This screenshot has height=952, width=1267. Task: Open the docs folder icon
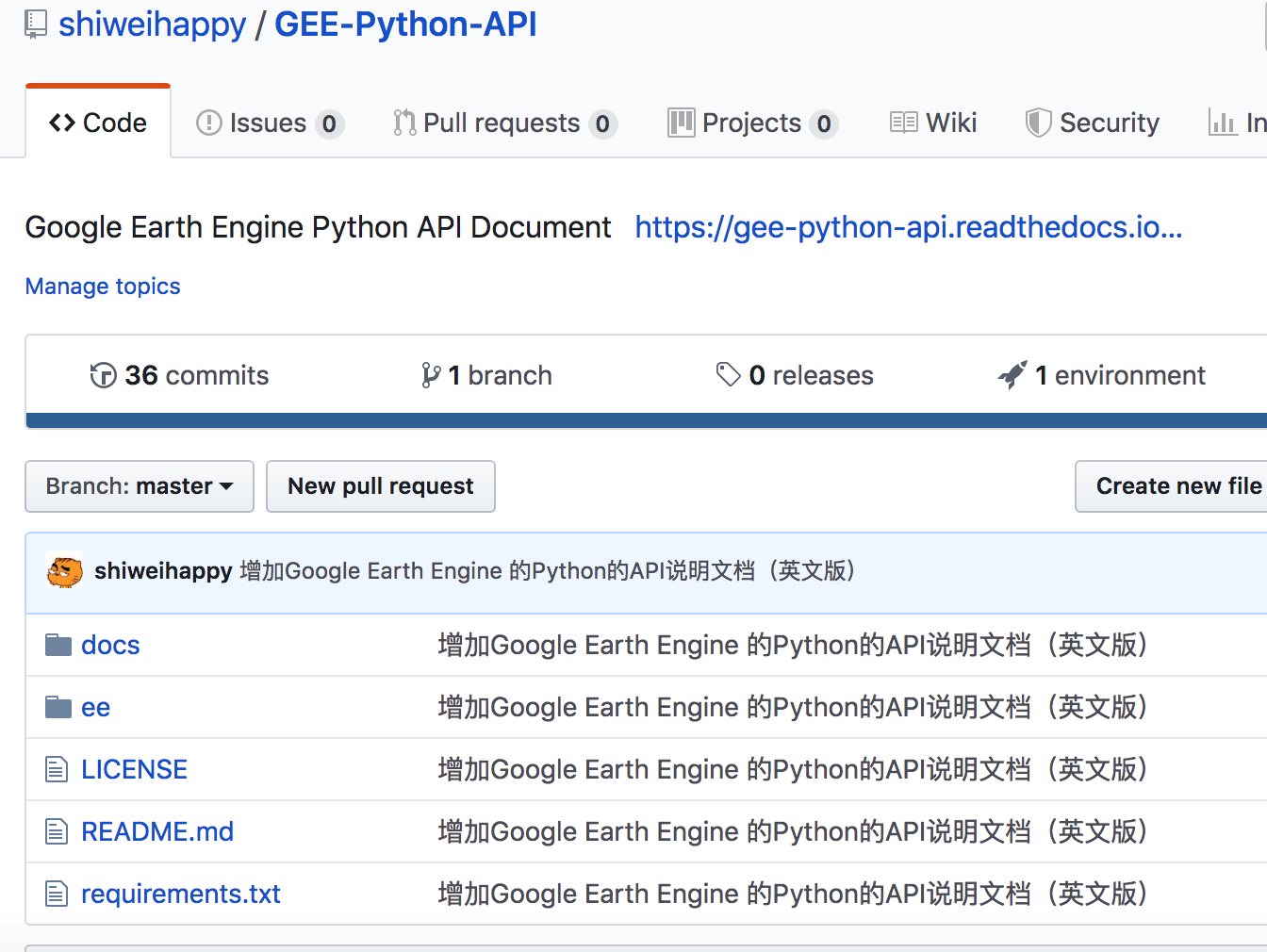(x=58, y=644)
